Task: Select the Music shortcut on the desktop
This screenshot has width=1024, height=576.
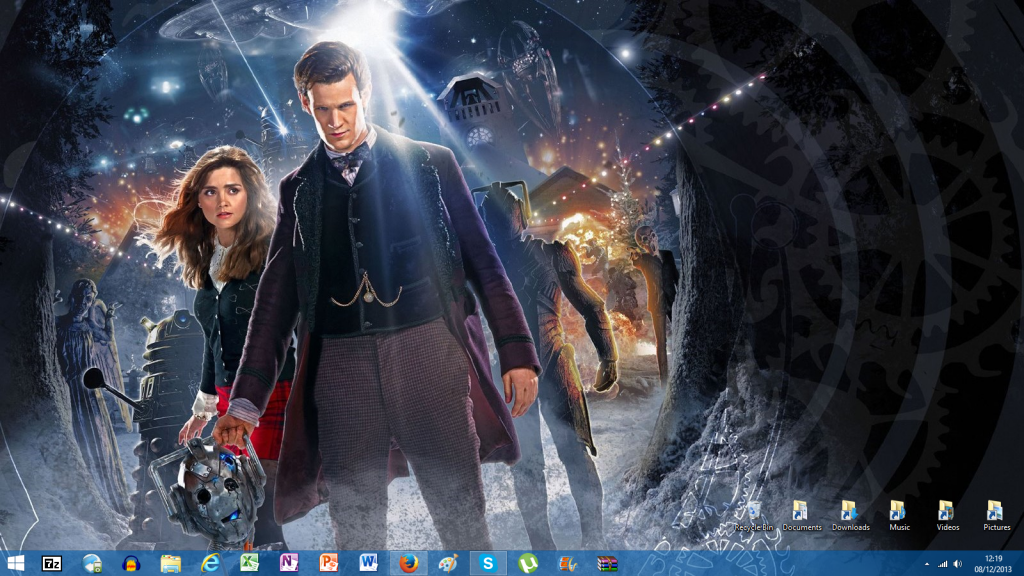Action: click(x=899, y=516)
